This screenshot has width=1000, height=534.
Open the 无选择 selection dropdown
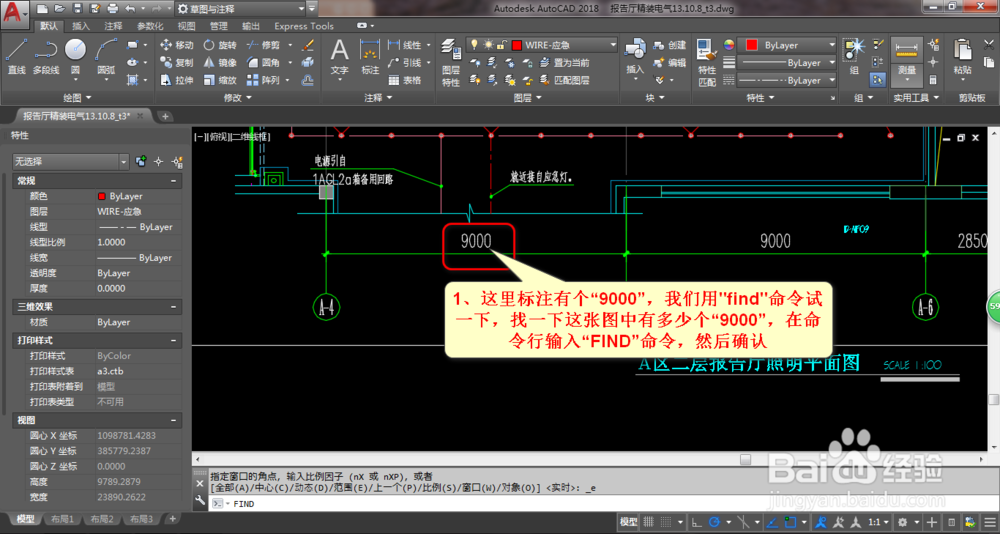pyautogui.click(x=71, y=161)
